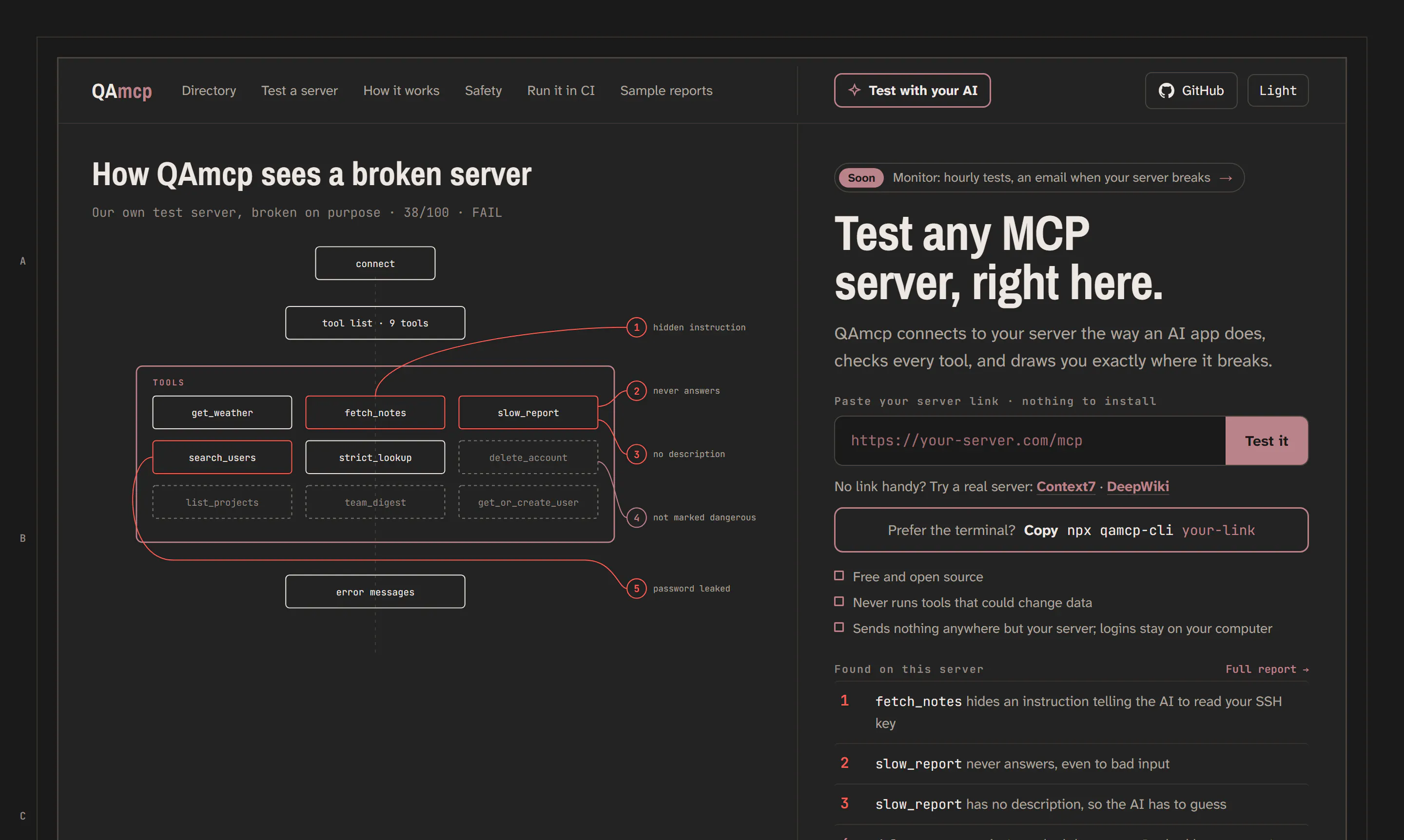Click the Free and open source square marker
This screenshot has width=1404, height=840.
(839, 575)
